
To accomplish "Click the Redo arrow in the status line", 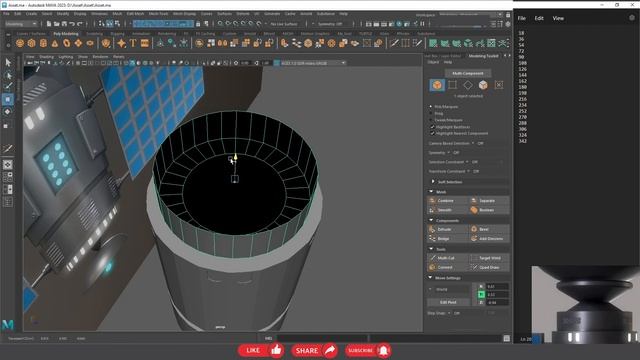I will coord(80,24).
